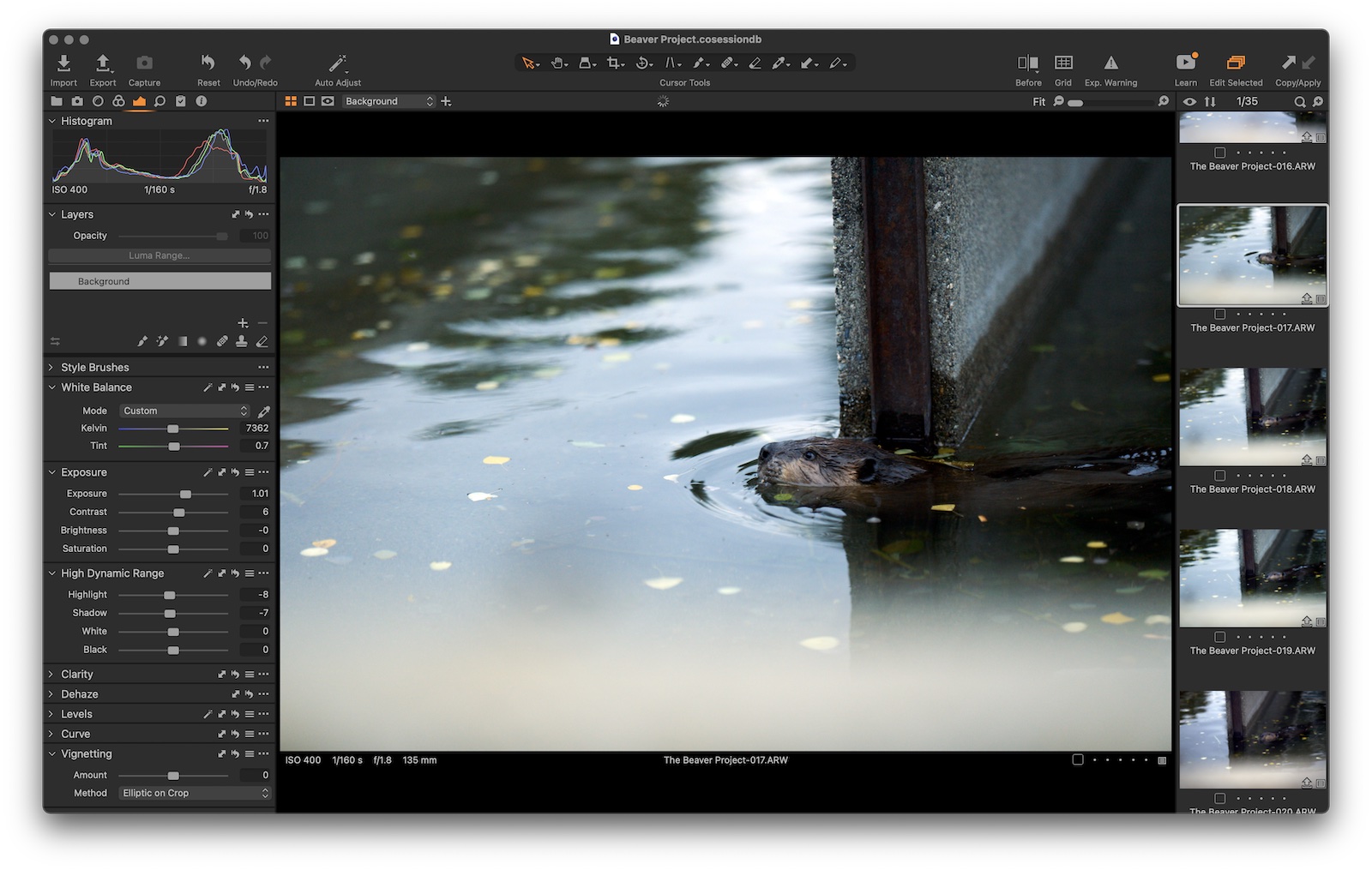
Task: Switch to the Exposure tool tab
Action: pos(139,101)
